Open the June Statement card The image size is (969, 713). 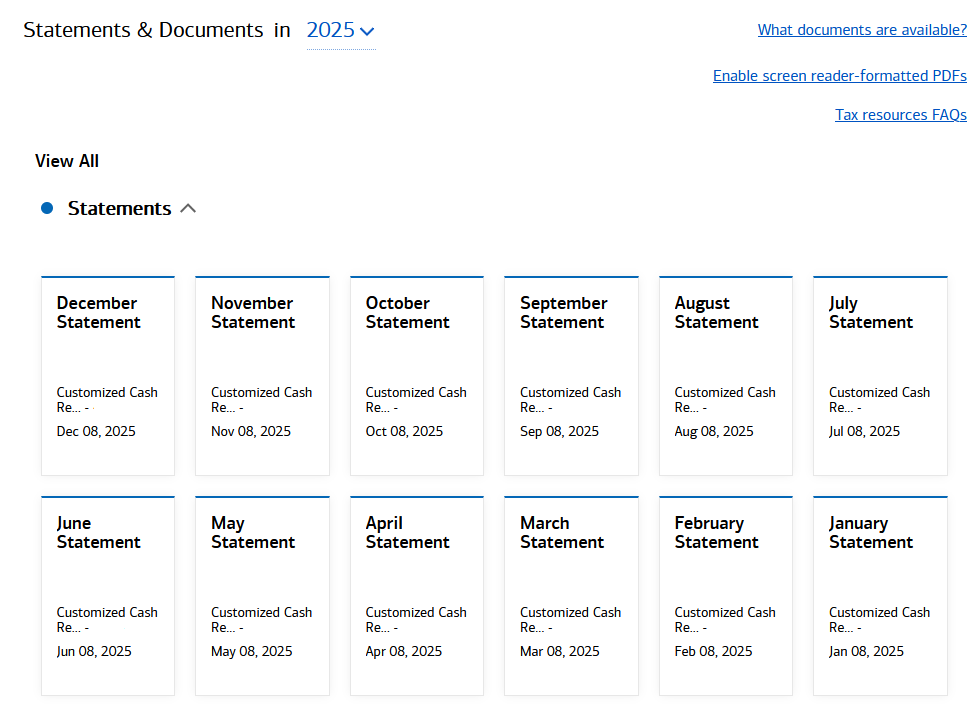[108, 595]
